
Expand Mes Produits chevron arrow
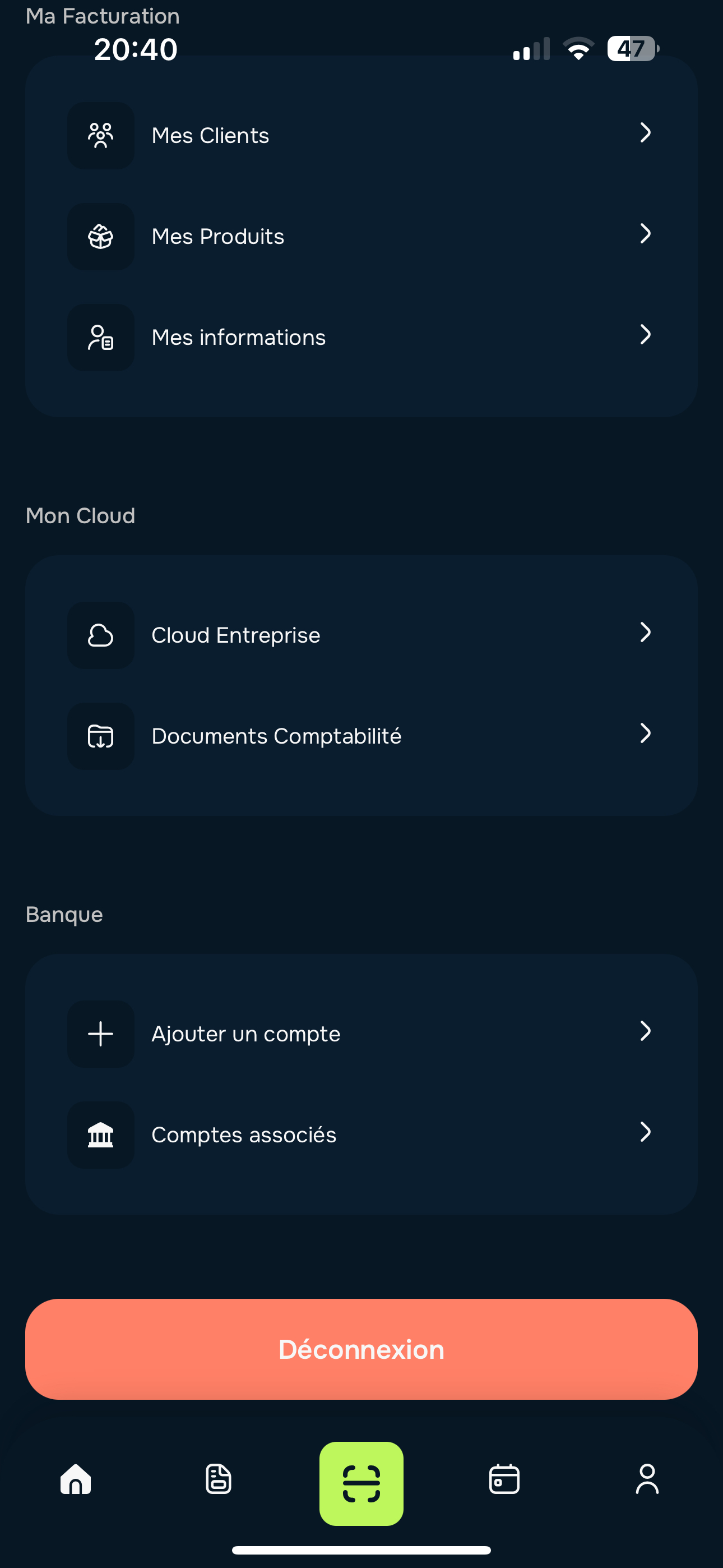[645, 234]
